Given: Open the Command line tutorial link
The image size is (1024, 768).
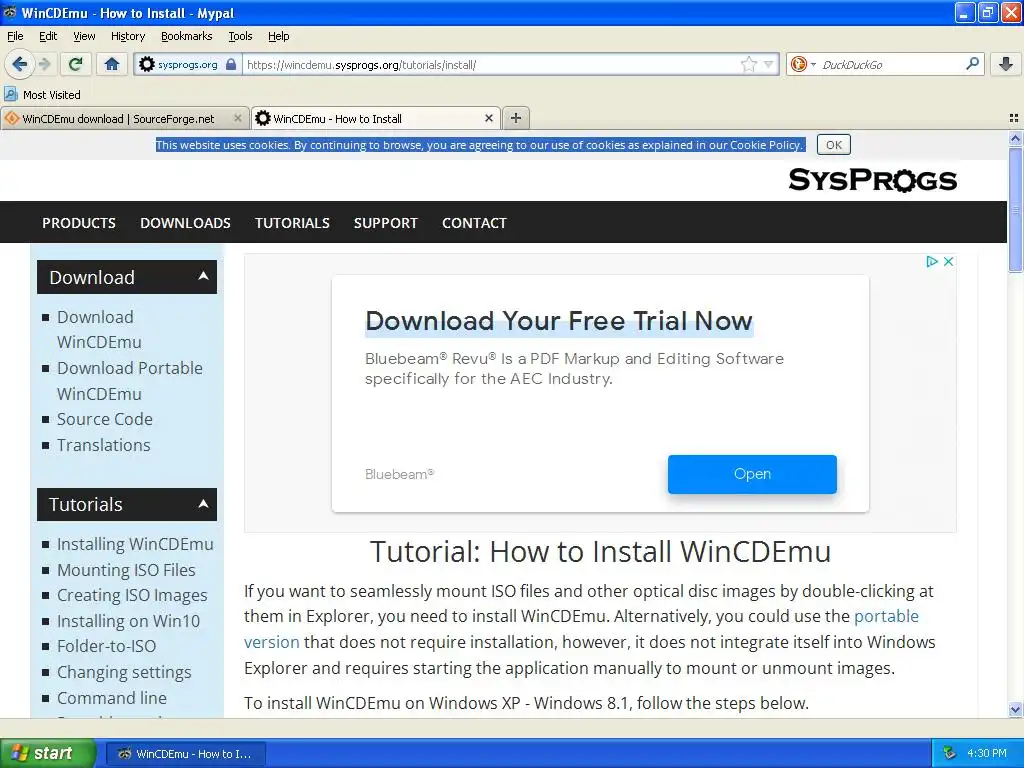Looking at the screenshot, I should pos(112,697).
